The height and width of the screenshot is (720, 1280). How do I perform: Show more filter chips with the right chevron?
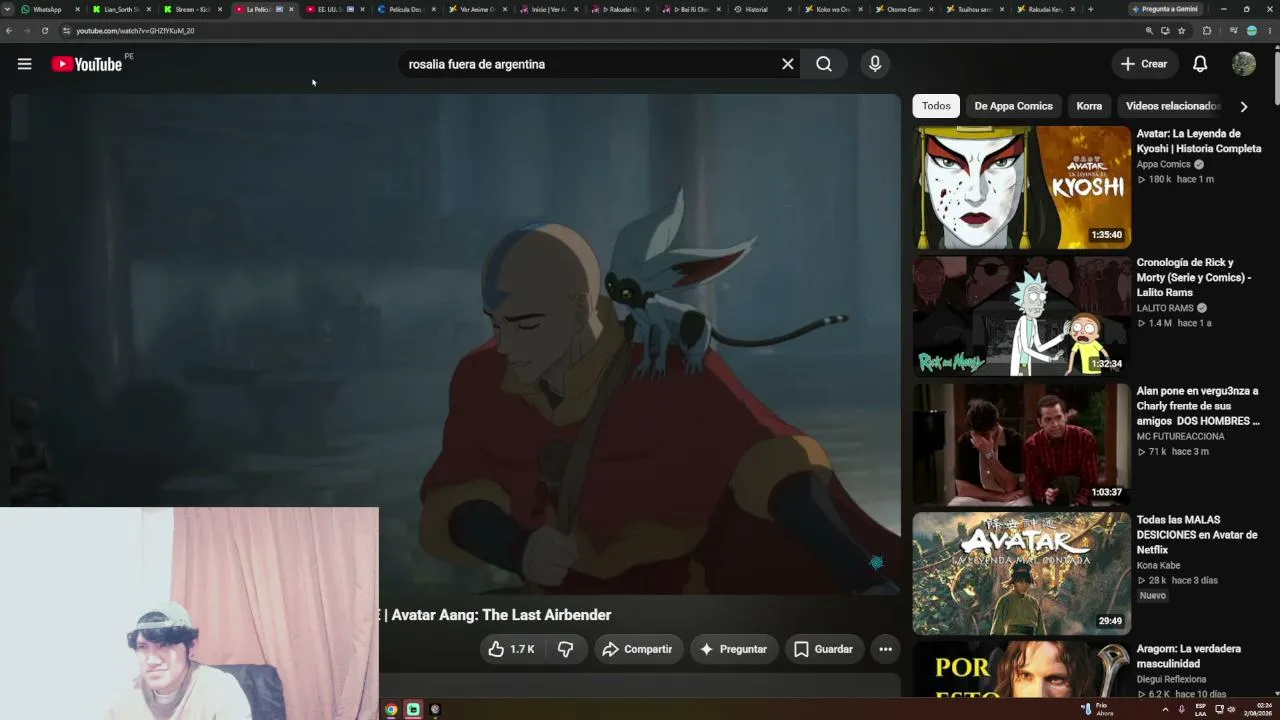pos(1244,106)
